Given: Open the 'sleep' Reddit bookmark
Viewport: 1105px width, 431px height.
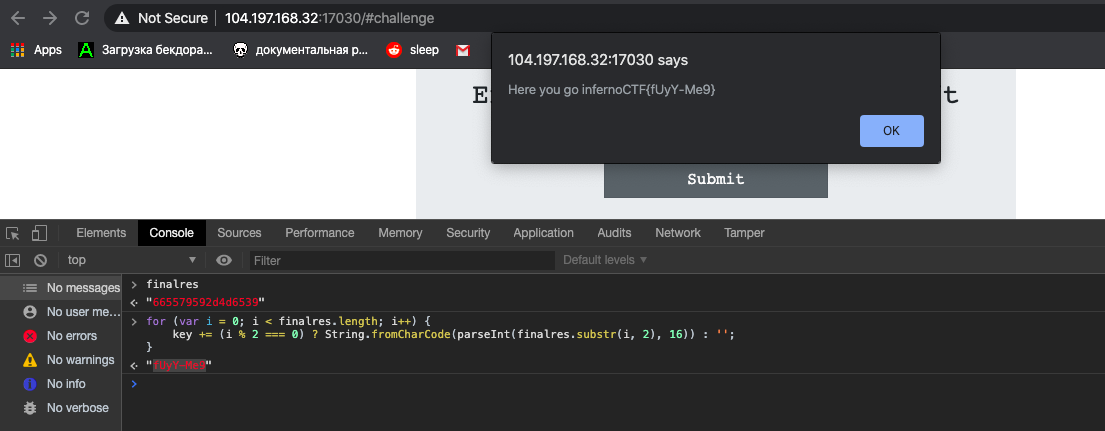Looking at the screenshot, I should (413, 50).
